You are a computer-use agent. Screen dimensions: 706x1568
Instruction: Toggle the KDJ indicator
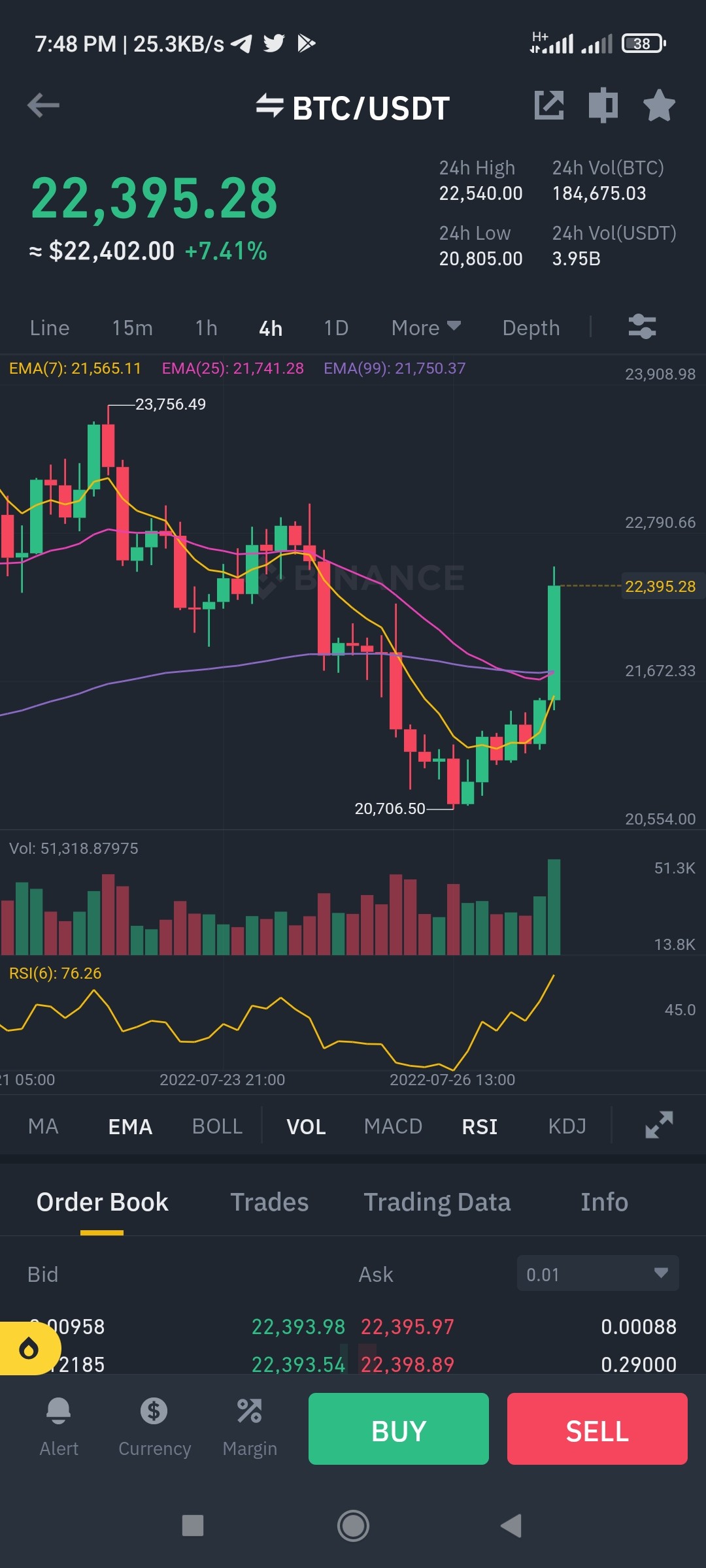[567, 1126]
